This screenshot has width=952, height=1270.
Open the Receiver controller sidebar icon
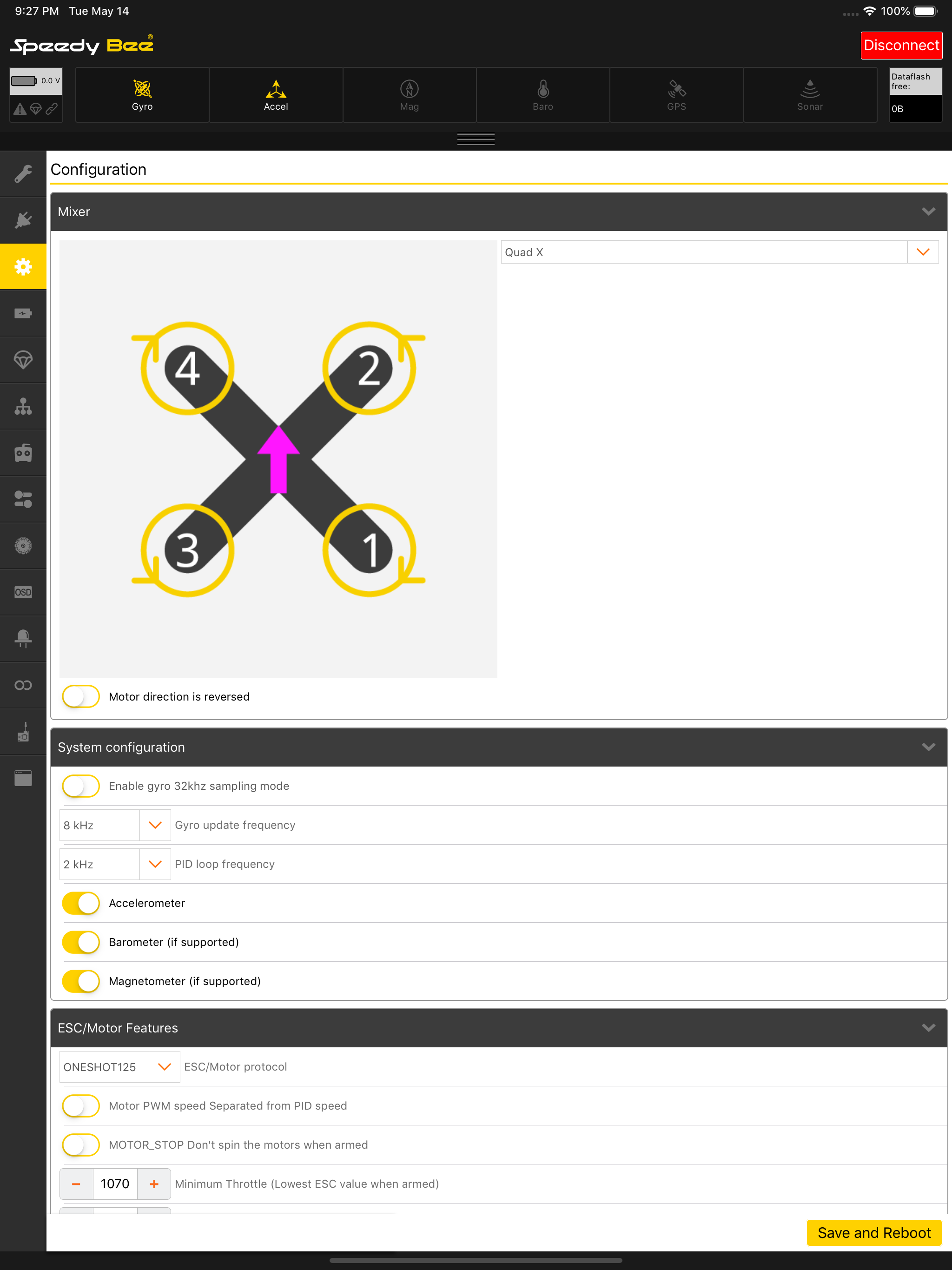[23, 453]
